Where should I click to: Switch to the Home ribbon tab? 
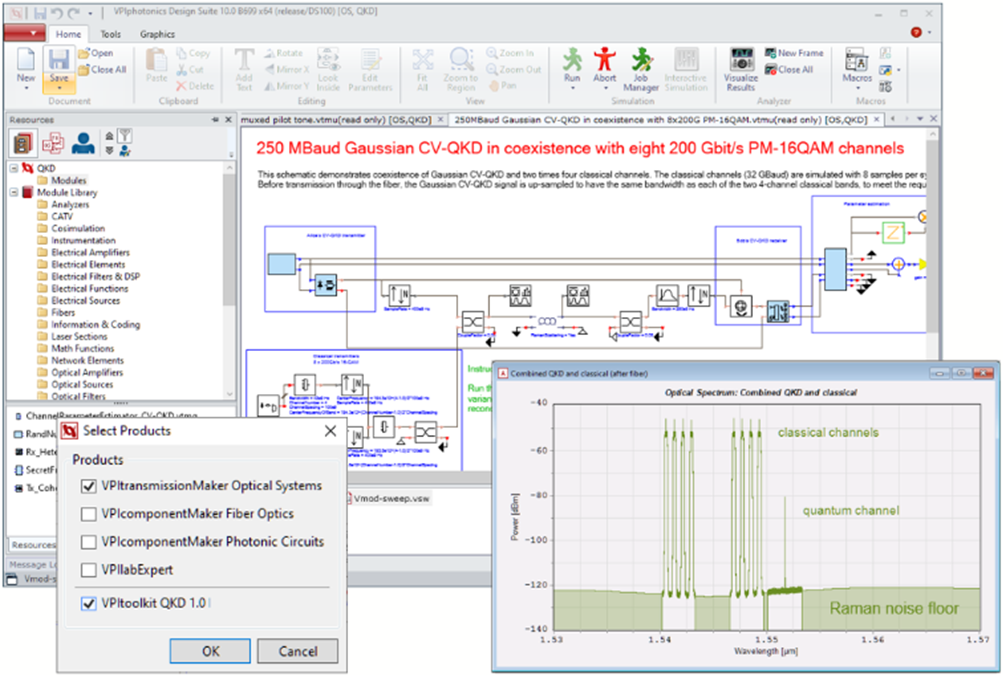pyautogui.click(x=68, y=34)
